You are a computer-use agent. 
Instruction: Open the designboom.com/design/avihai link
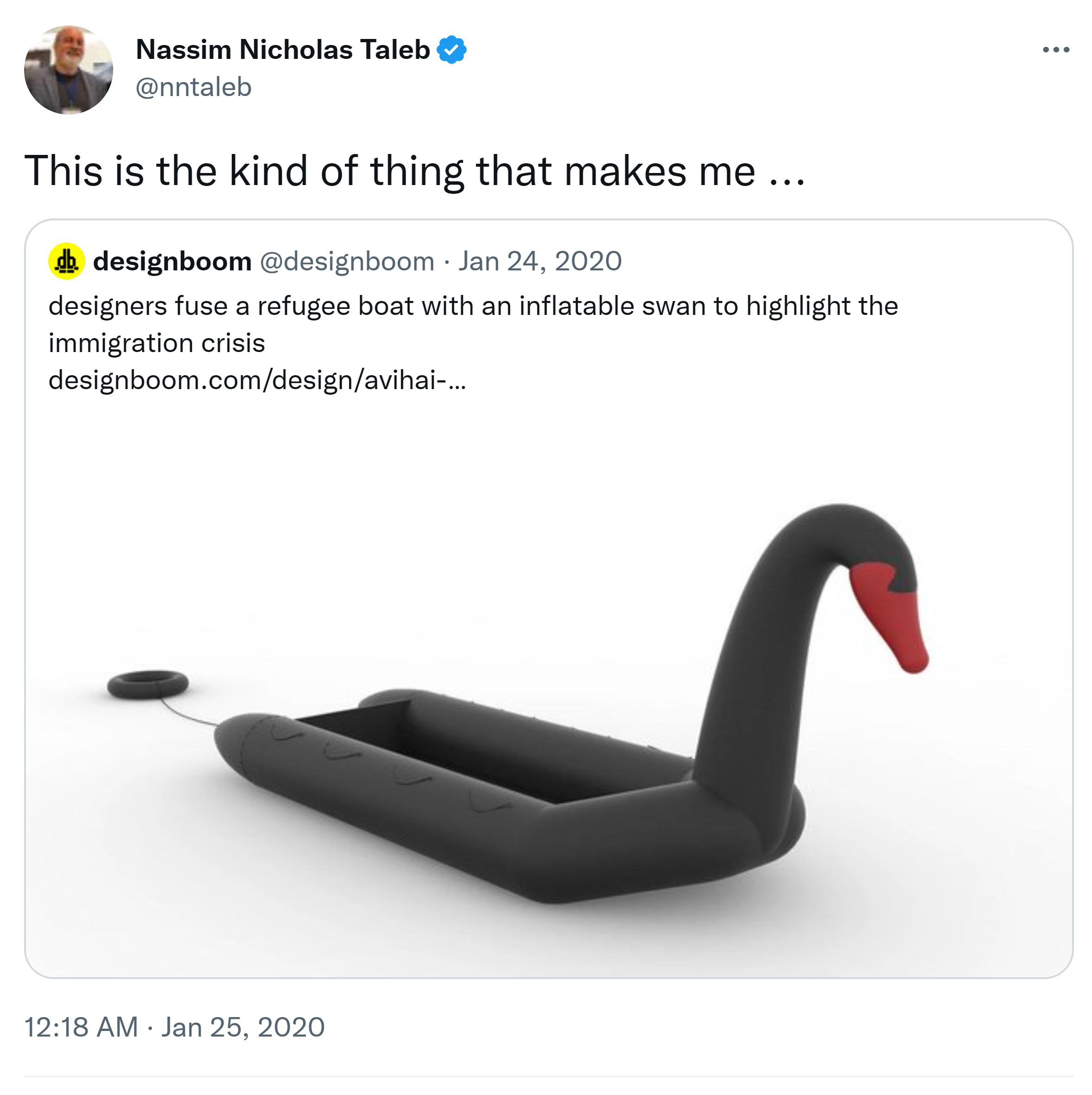(x=257, y=380)
